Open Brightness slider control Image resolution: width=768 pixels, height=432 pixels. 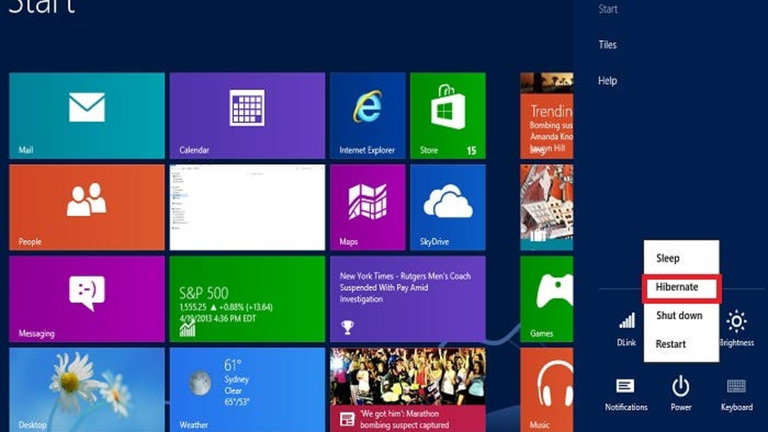pos(737,328)
